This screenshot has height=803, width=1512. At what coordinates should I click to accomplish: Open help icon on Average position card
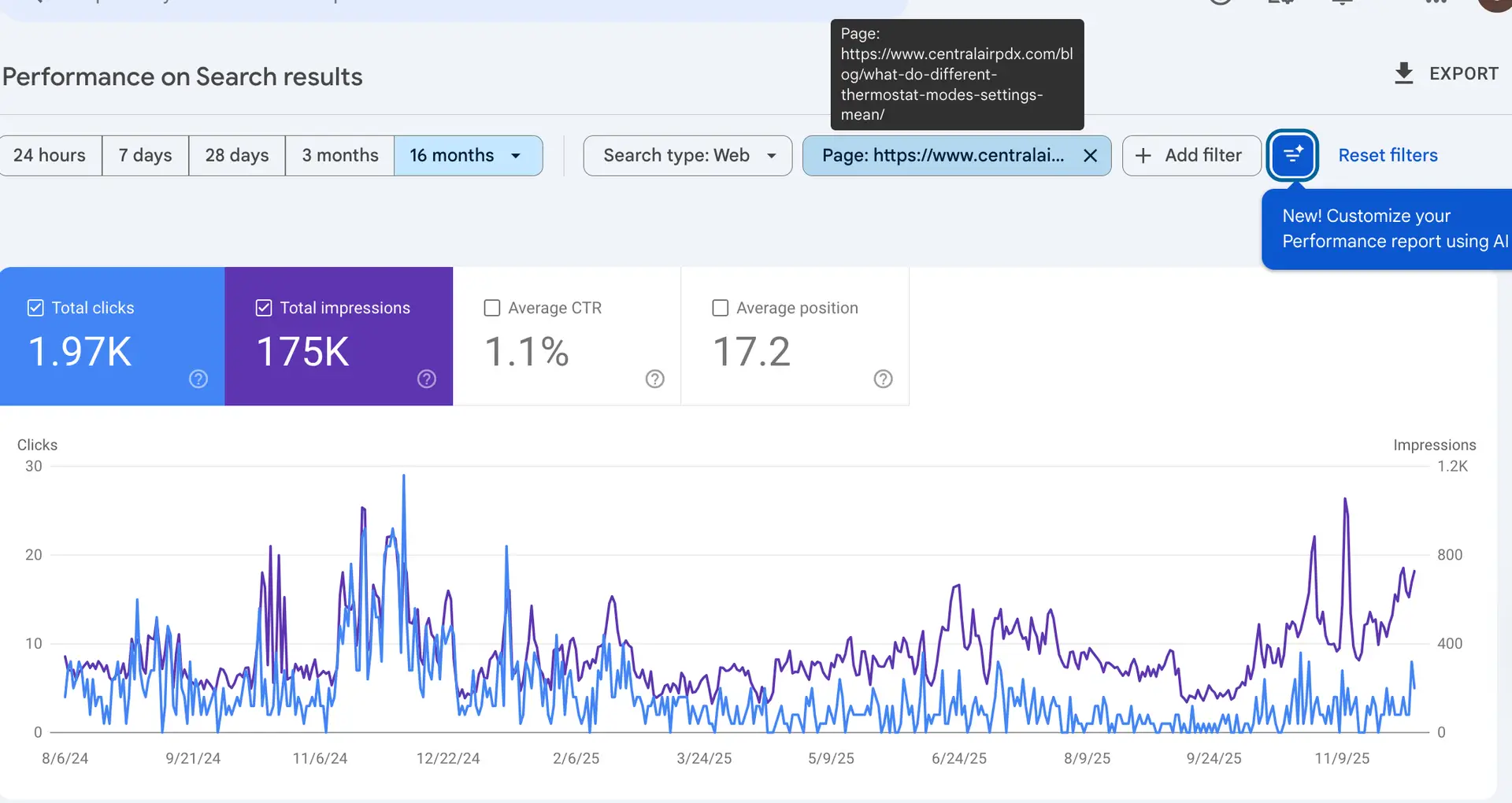click(x=884, y=379)
